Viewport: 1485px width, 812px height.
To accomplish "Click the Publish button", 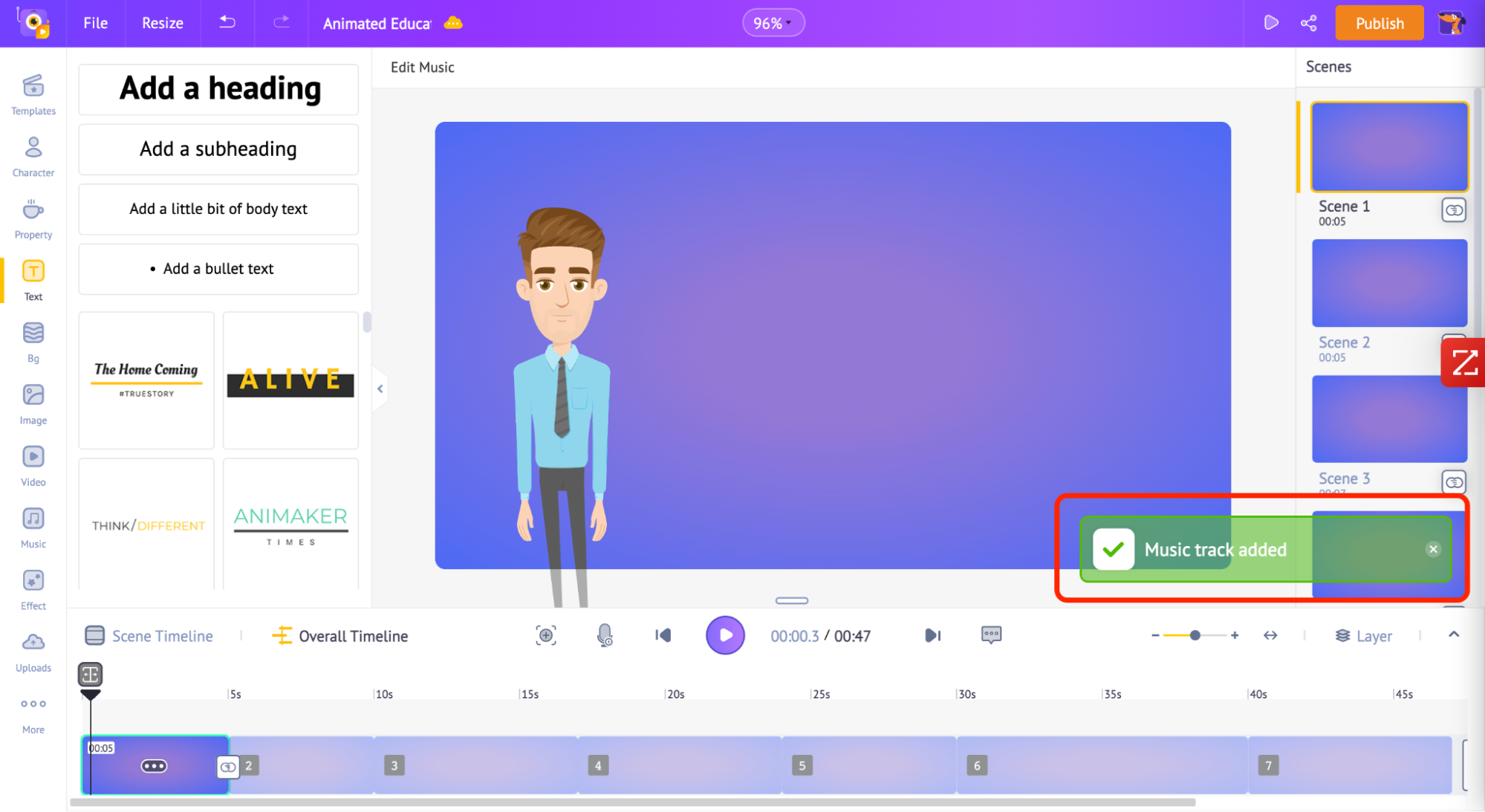I will [x=1378, y=24].
